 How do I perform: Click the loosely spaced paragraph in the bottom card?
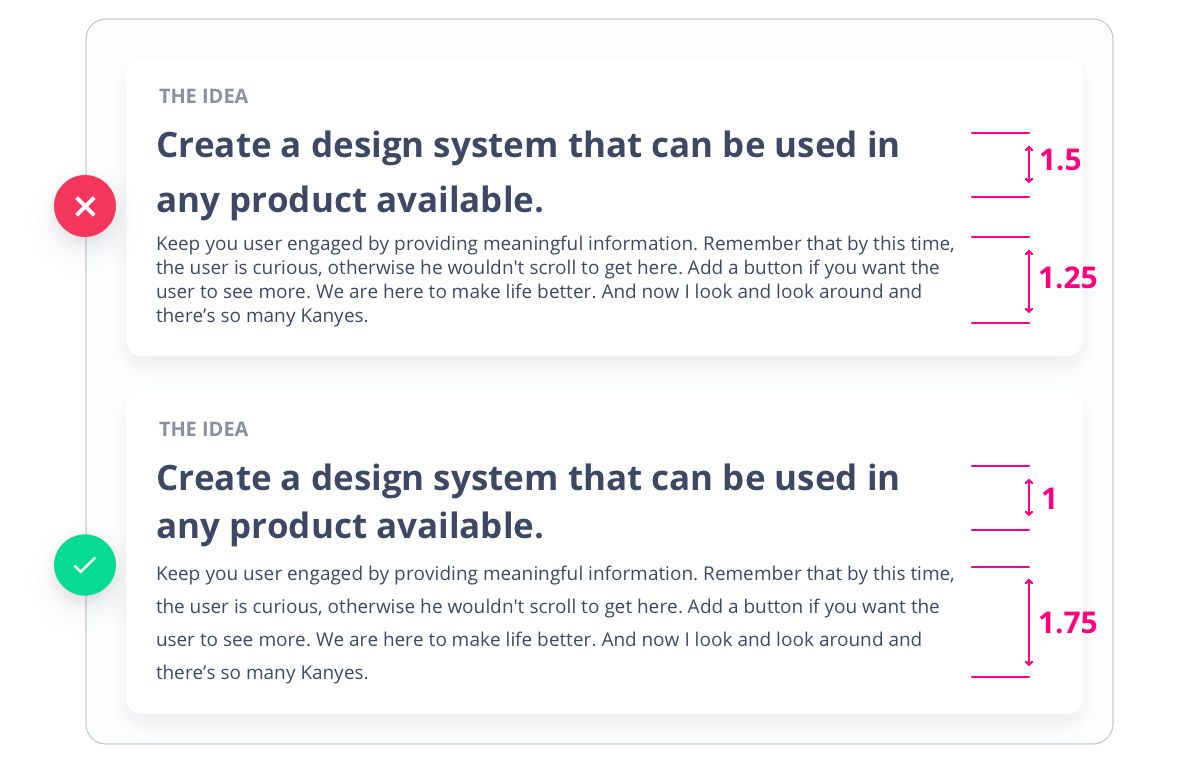(555, 622)
